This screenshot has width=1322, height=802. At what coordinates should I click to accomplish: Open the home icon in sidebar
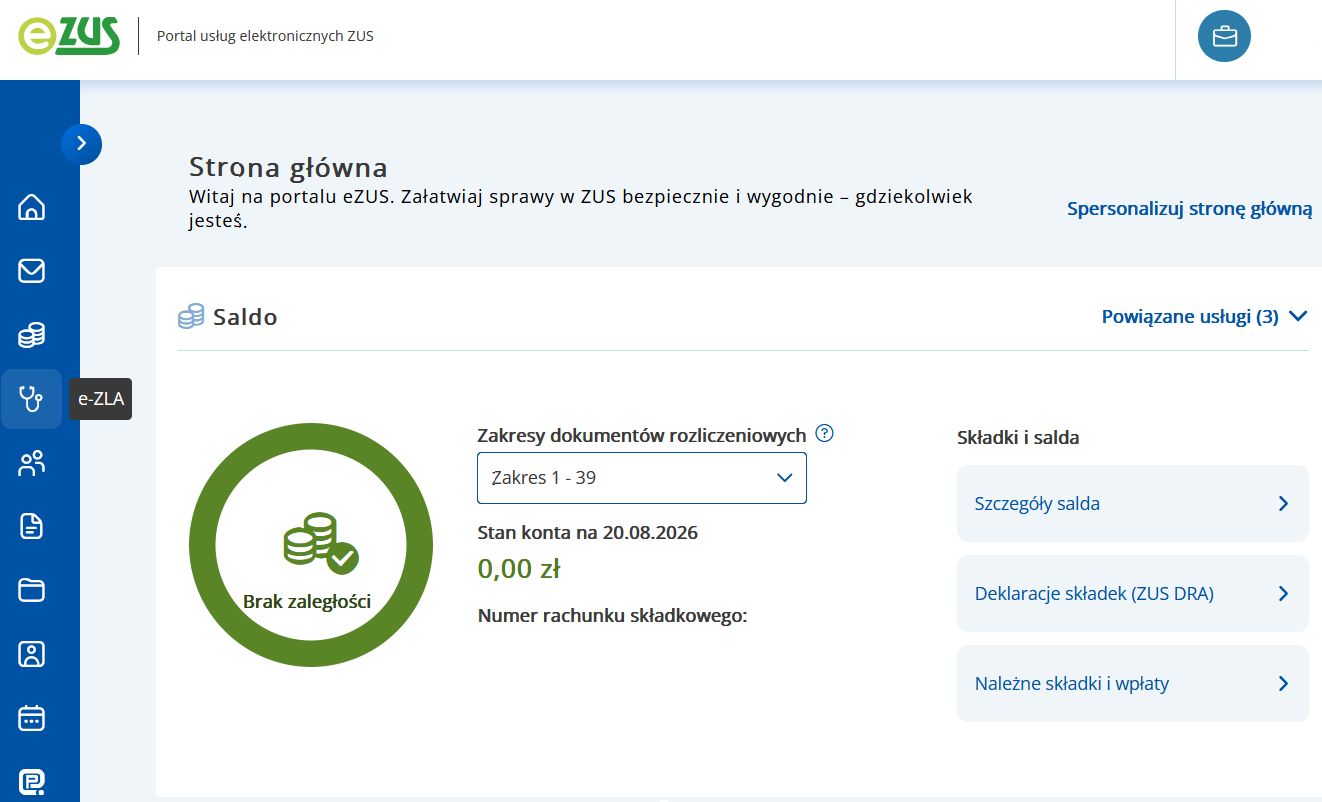(x=31, y=207)
